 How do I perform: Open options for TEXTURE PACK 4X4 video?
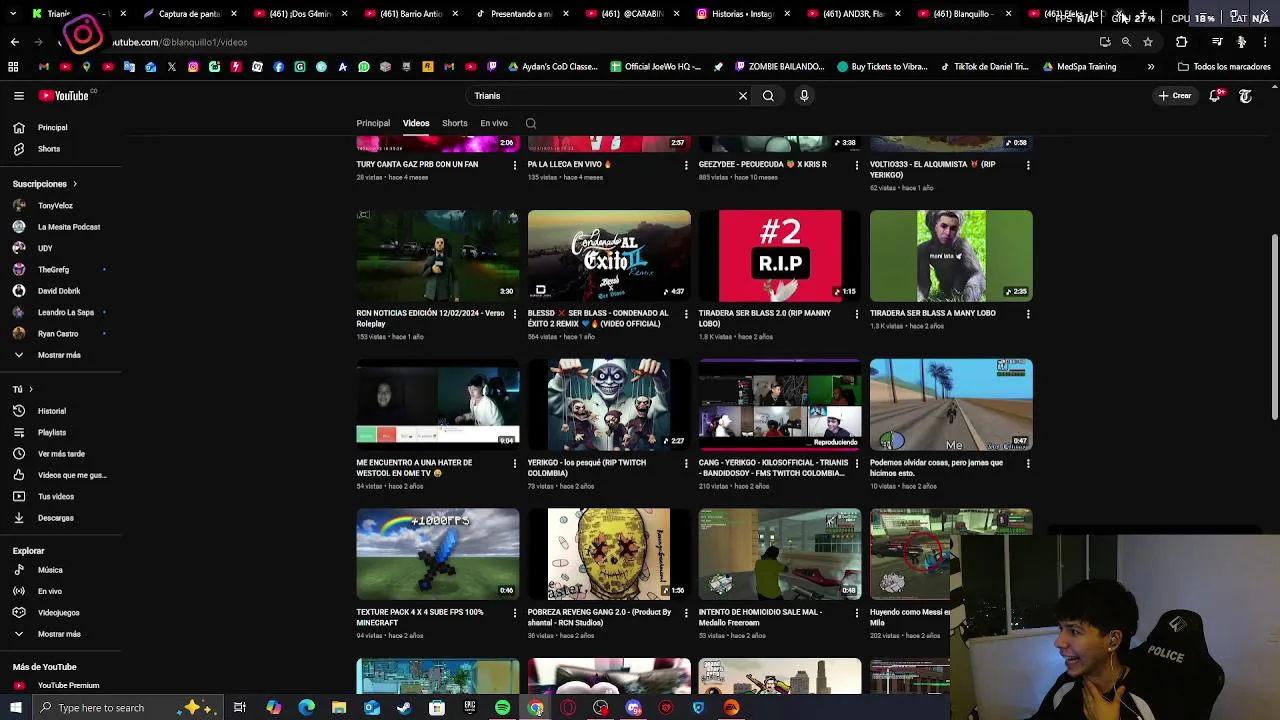515,613
